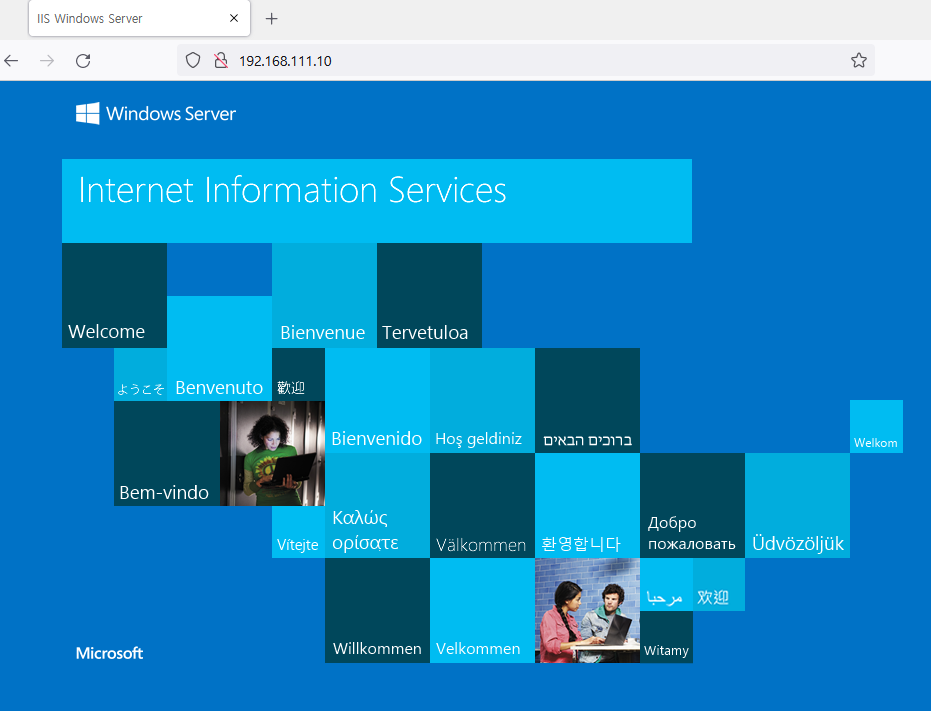Click the Vítejte tile
This screenshot has width=931, height=711.
pos(298,532)
